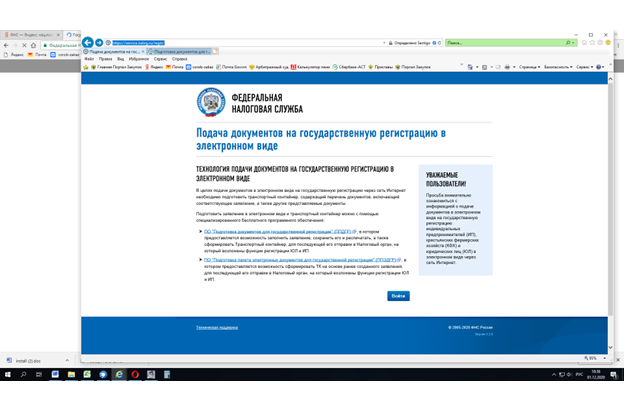The width and height of the screenshot is (624, 413).
Task: Open File Explorer from the taskbar
Action: pyautogui.click(x=71, y=374)
